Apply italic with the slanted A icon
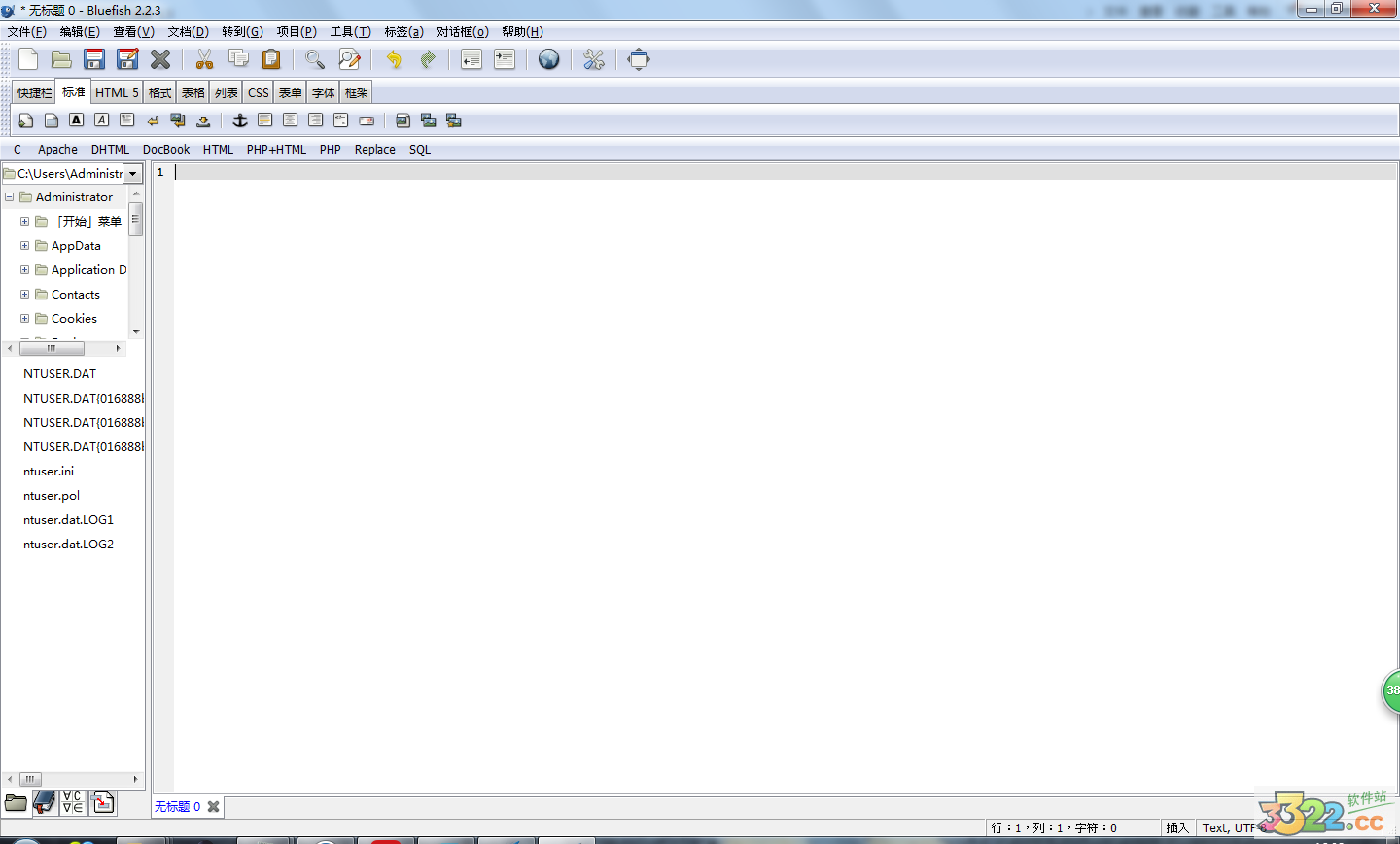1400x844 pixels. point(102,121)
